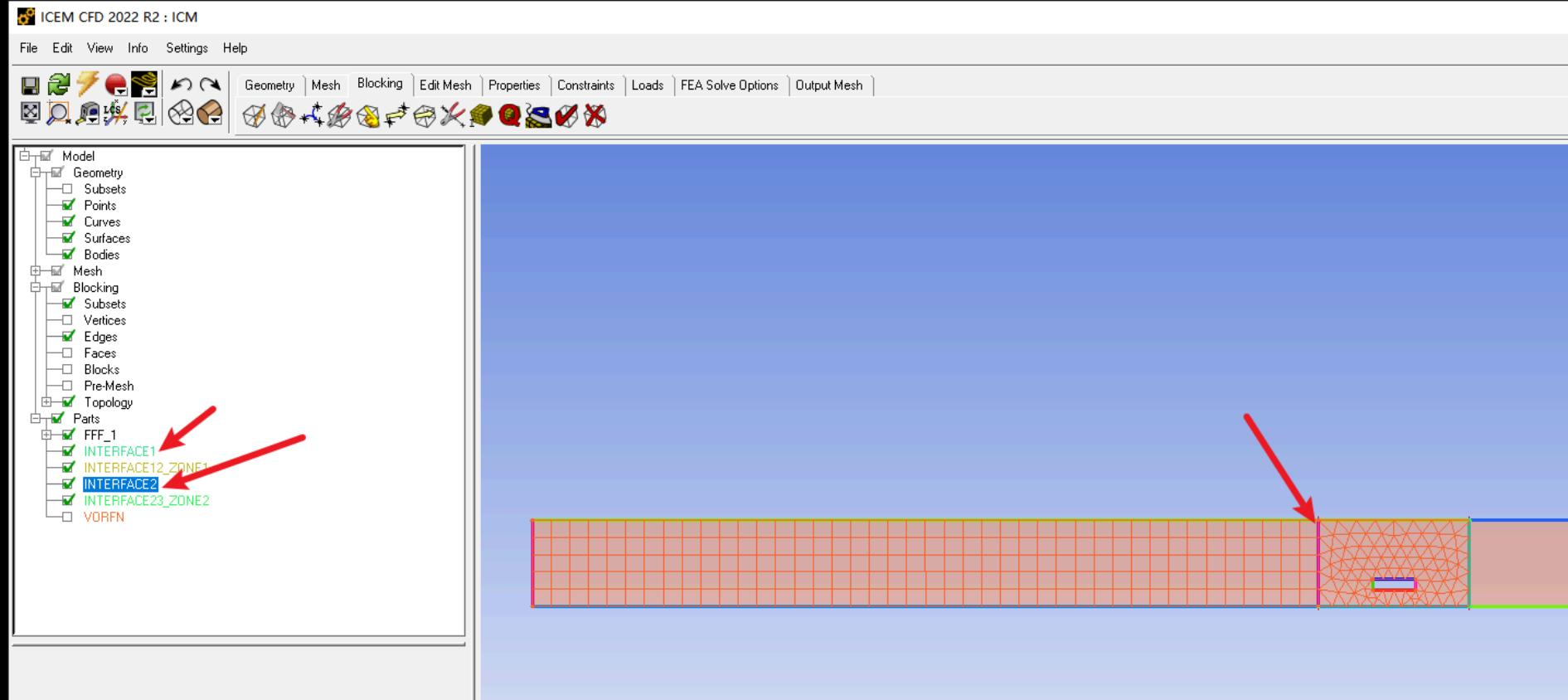Select the INTERFACE1 part label
Image resolution: width=1568 pixels, height=700 pixels.
tap(119, 451)
